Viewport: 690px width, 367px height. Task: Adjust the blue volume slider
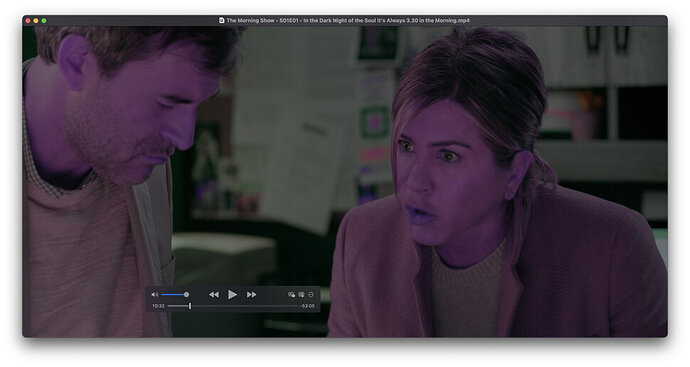click(x=175, y=294)
